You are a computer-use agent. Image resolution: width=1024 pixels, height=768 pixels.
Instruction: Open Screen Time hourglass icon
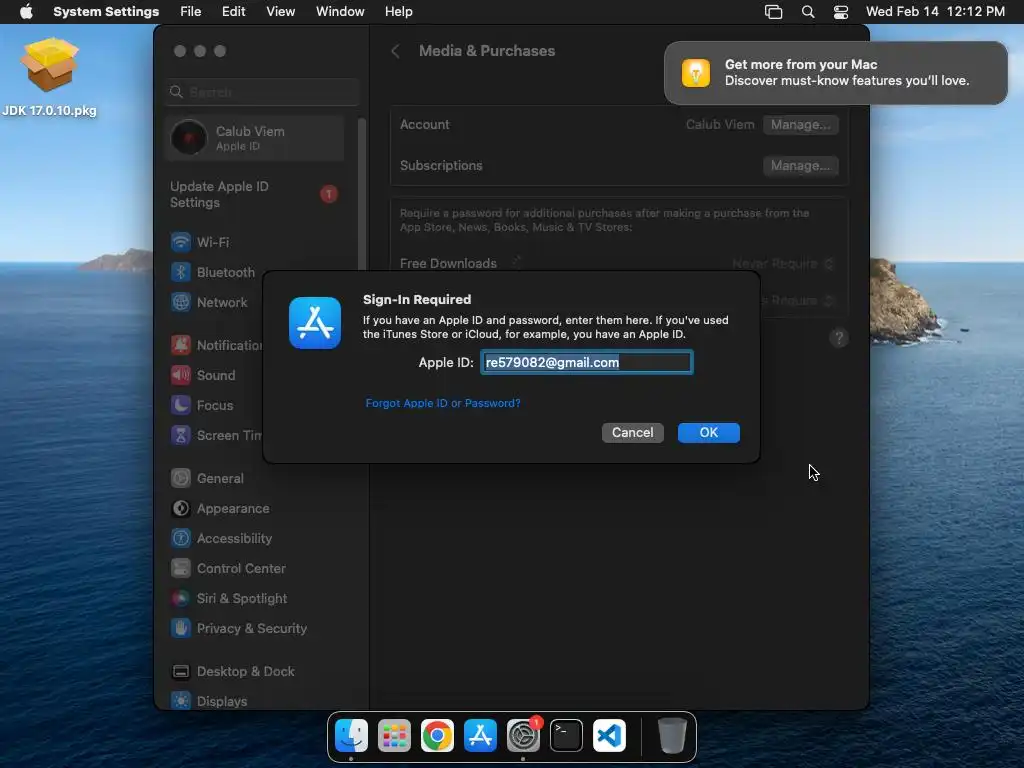(181, 436)
